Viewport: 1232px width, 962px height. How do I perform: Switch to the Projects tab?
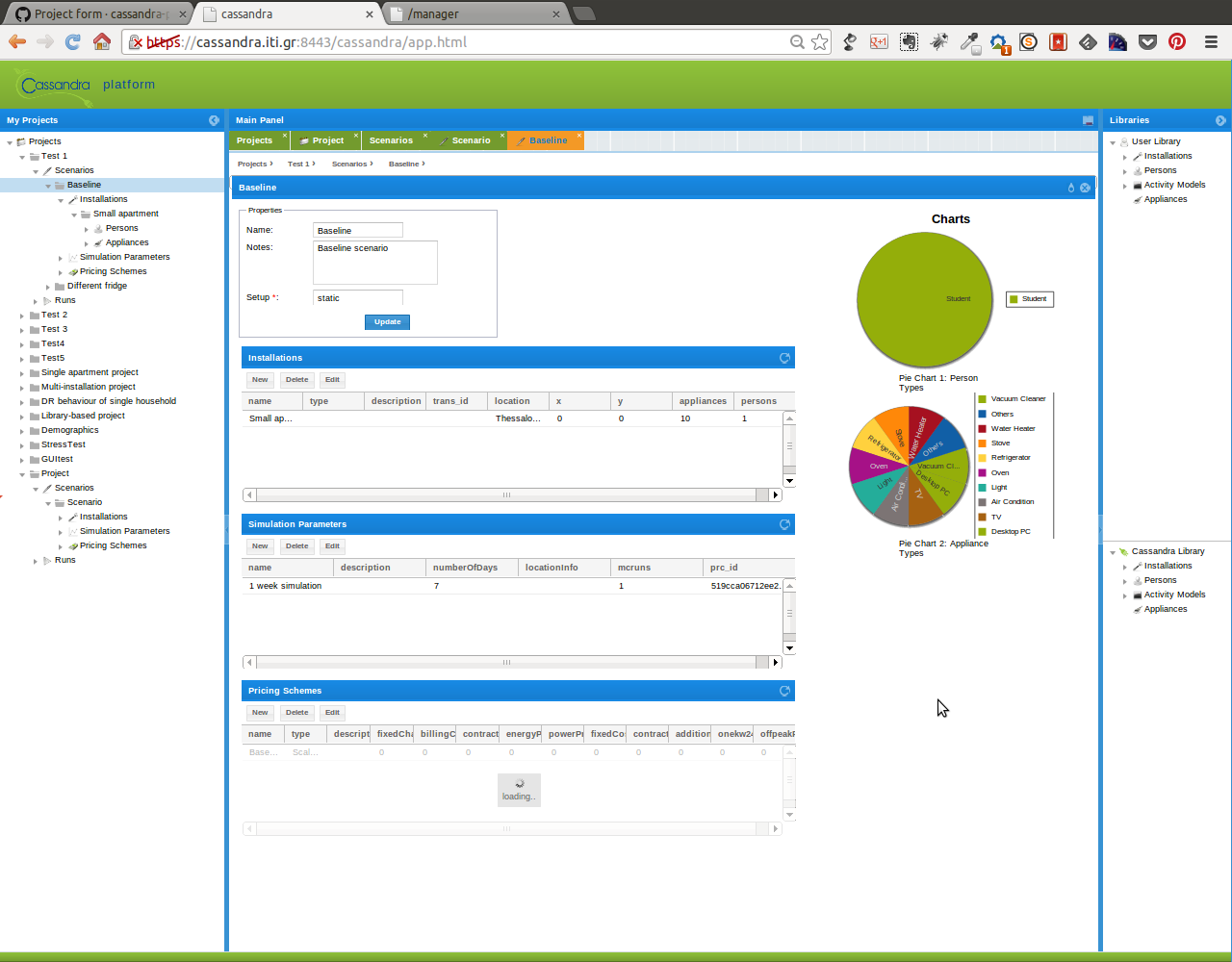255,140
